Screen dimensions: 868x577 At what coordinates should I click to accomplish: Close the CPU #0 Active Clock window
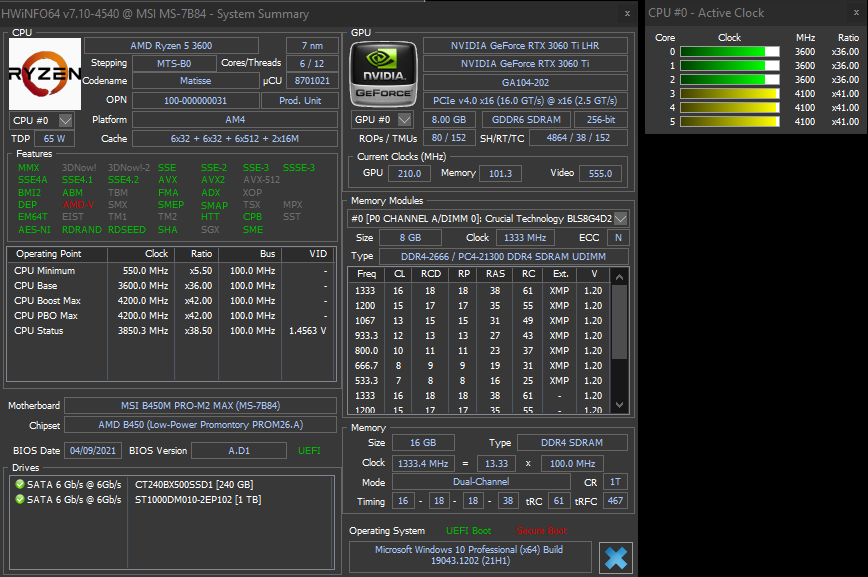(856, 13)
